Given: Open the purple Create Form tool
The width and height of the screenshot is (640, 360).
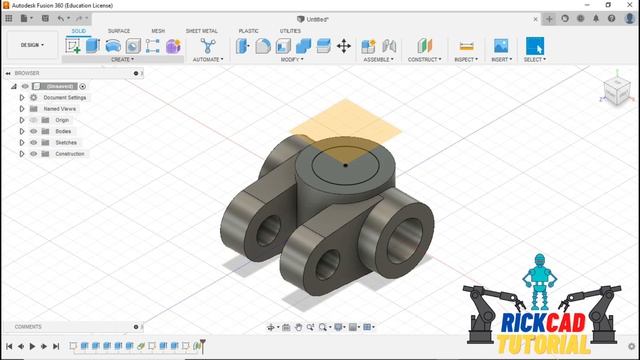Looking at the screenshot, I should click(x=173, y=46).
